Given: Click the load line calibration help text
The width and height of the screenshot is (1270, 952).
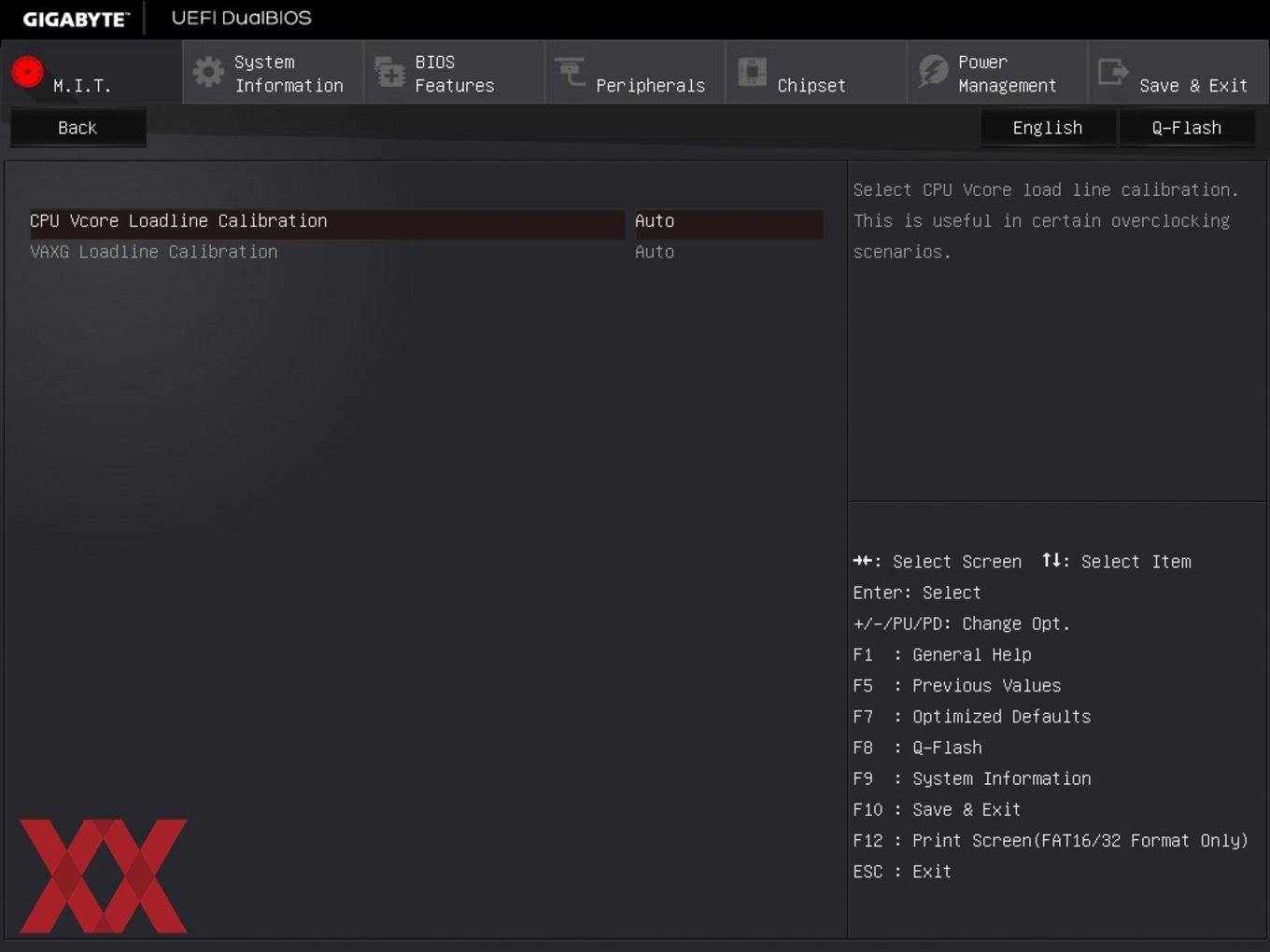Looking at the screenshot, I should (1047, 221).
